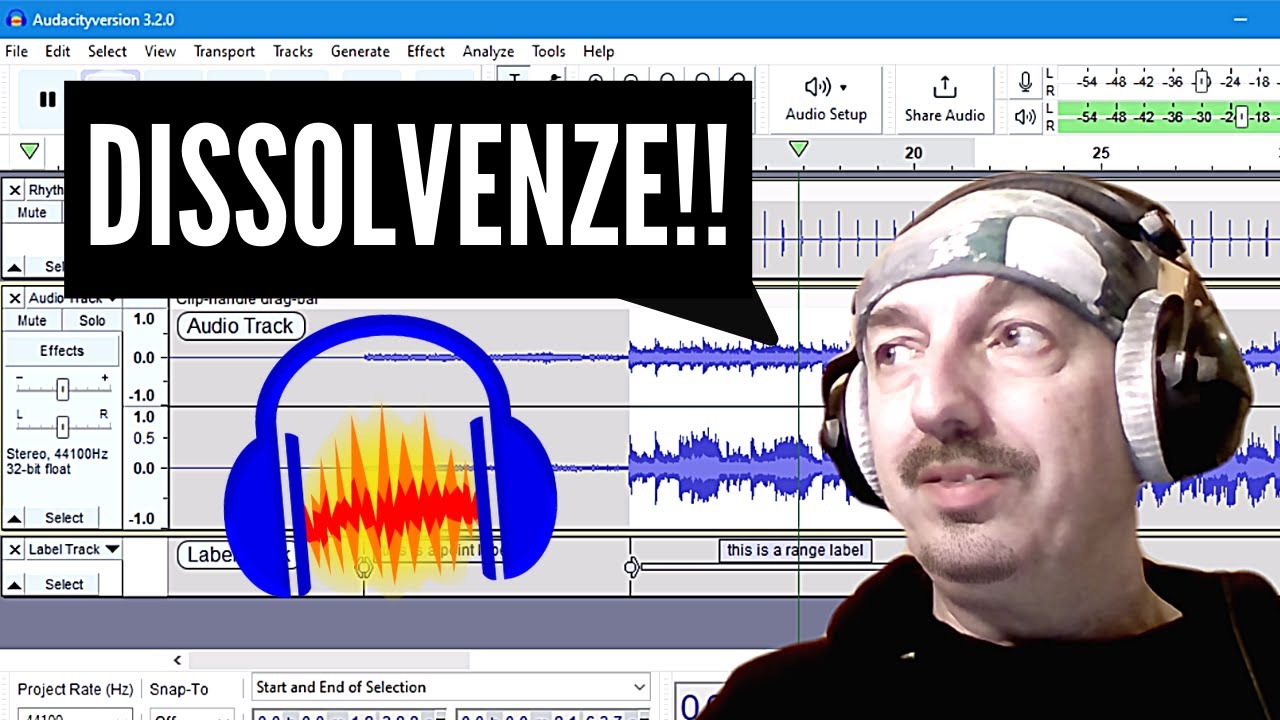Click the Audio Track pan slider
This screenshot has height=720, width=1280.
click(x=62, y=426)
